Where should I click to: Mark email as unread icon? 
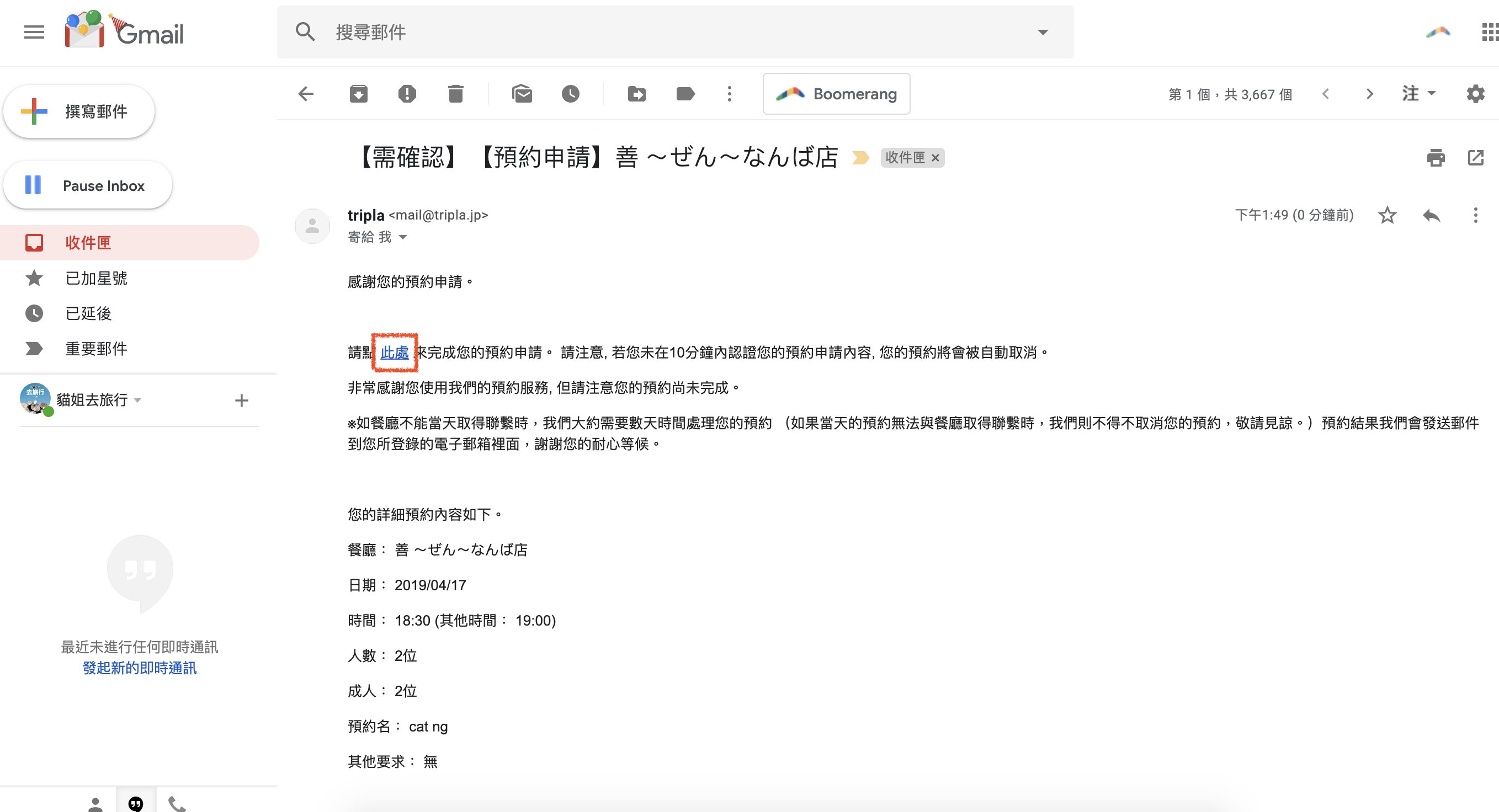click(522, 94)
